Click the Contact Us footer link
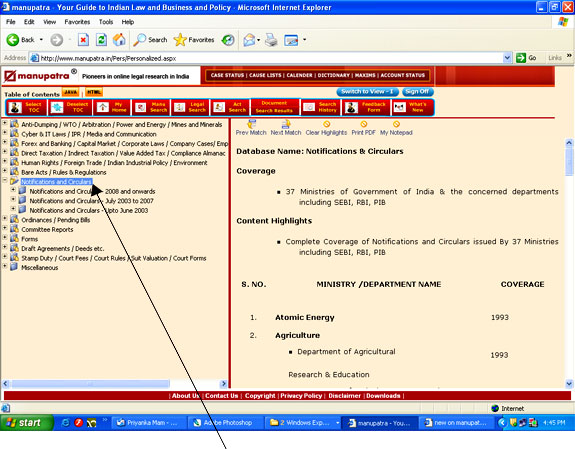The width and height of the screenshot is (575, 449). point(221,396)
